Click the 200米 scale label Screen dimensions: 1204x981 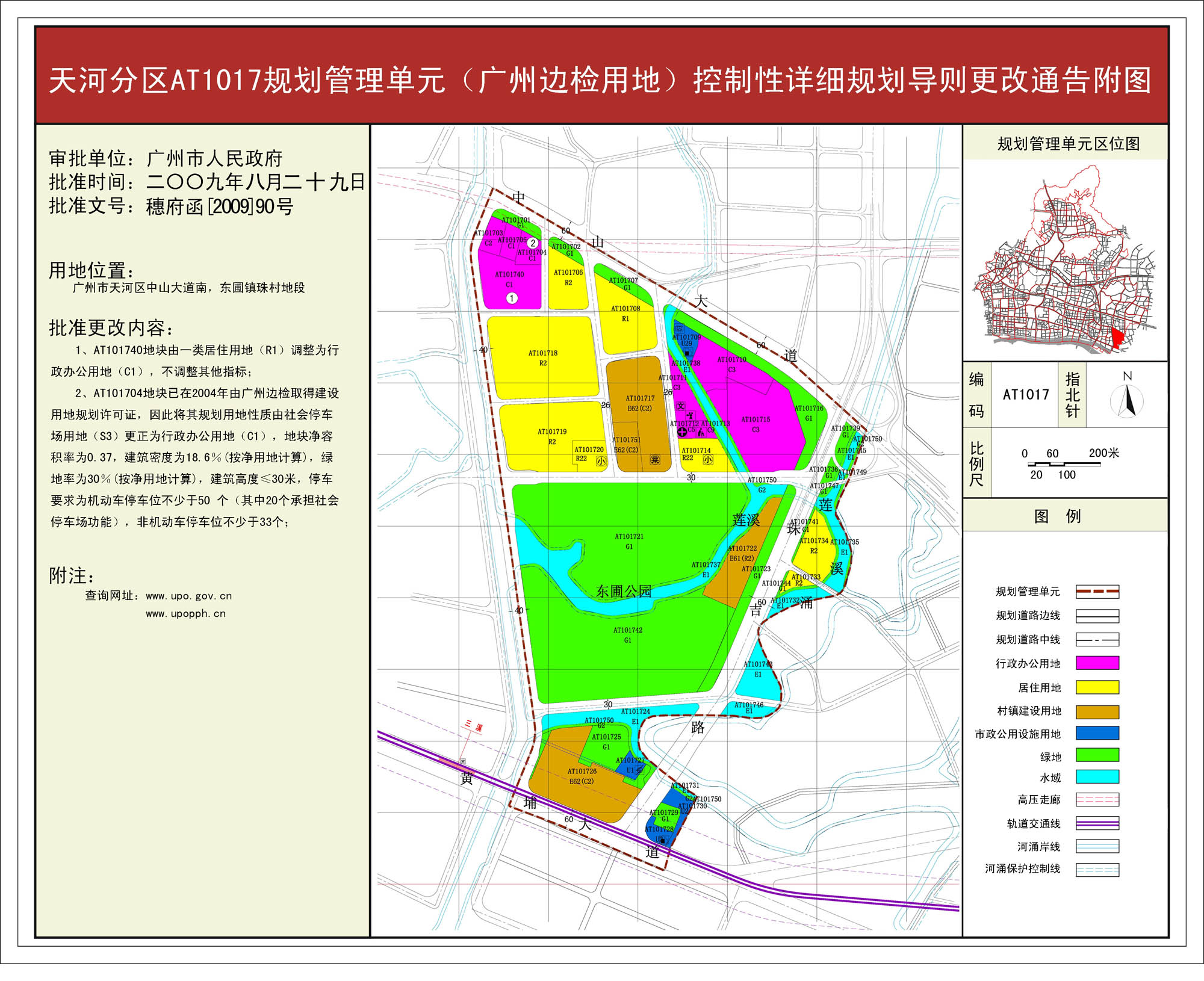point(1104,453)
